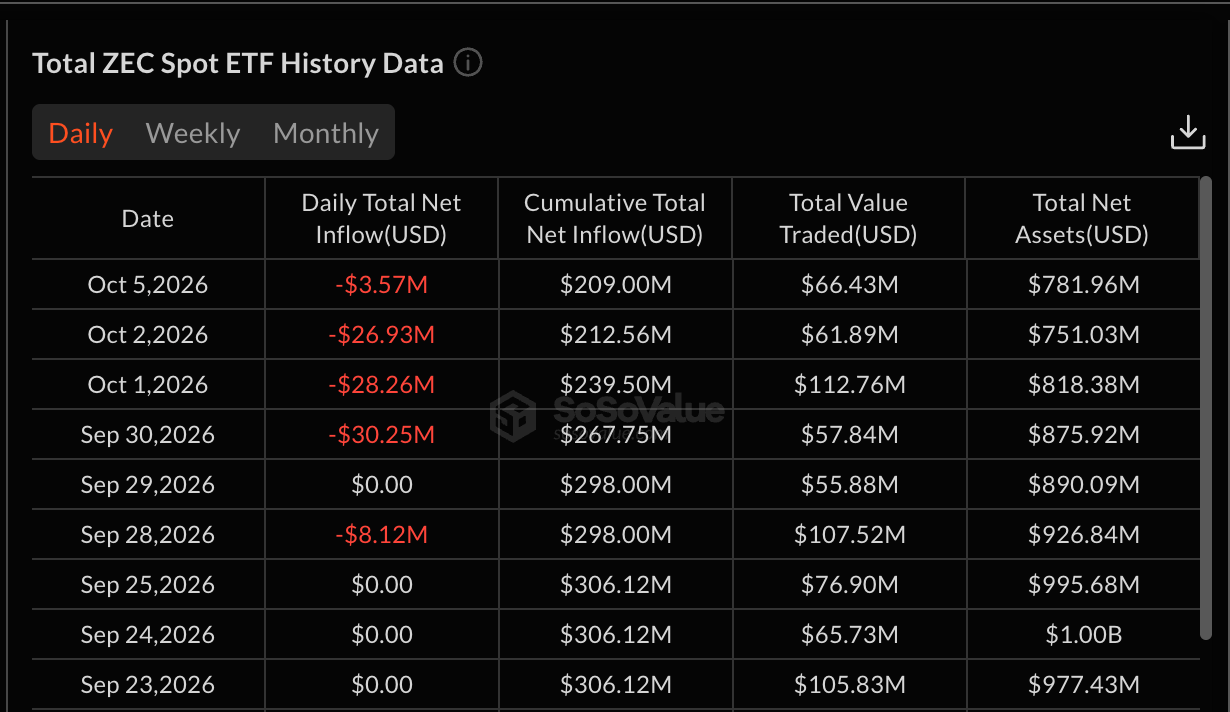This screenshot has height=712, width=1230.
Task: Click the $112.76M value traded cell
Action: coord(849,385)
